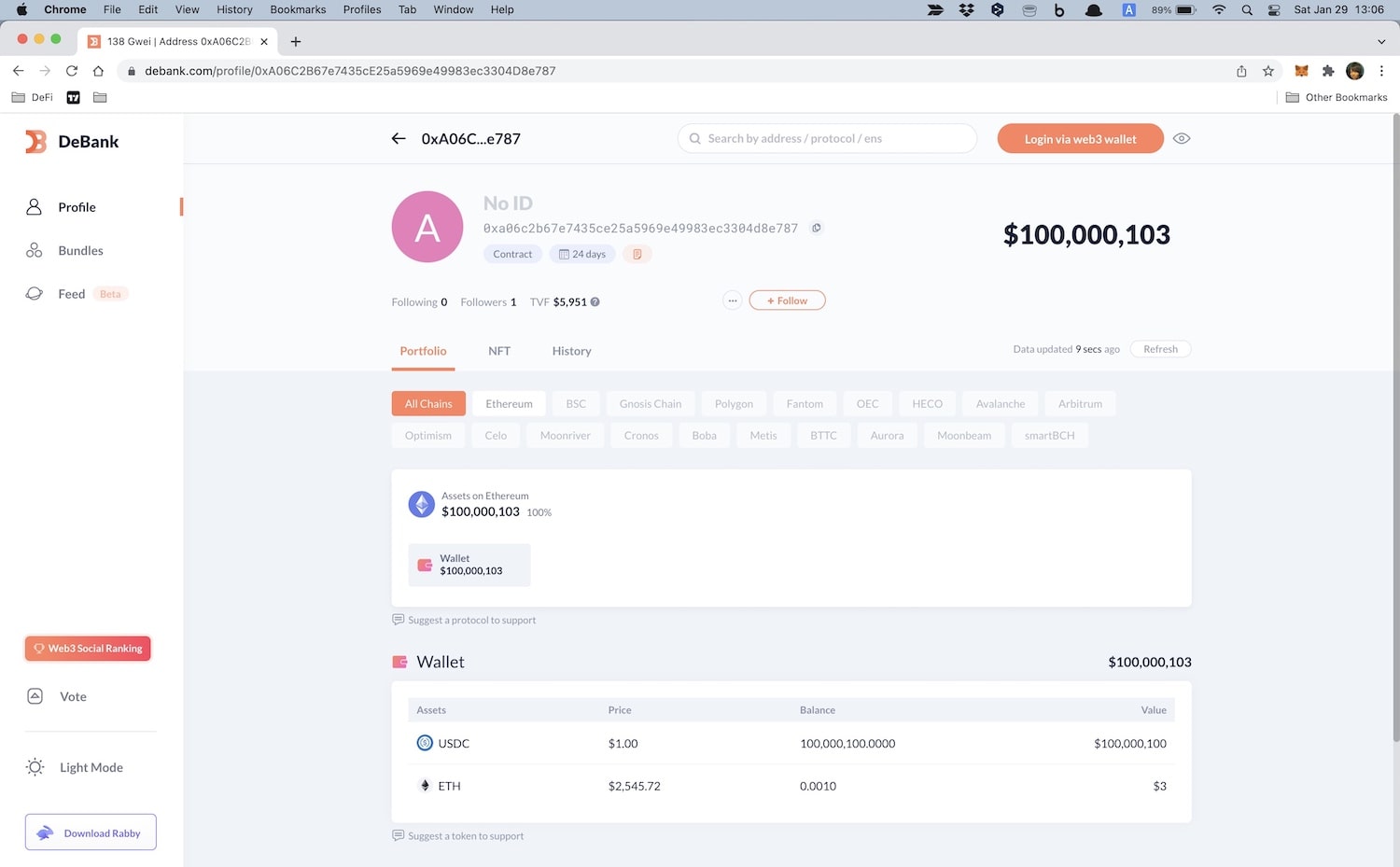This screenshot has height=867, width=1400.
Task: Click the Wallet $100,000,103 card
Action: coord(469,565)
